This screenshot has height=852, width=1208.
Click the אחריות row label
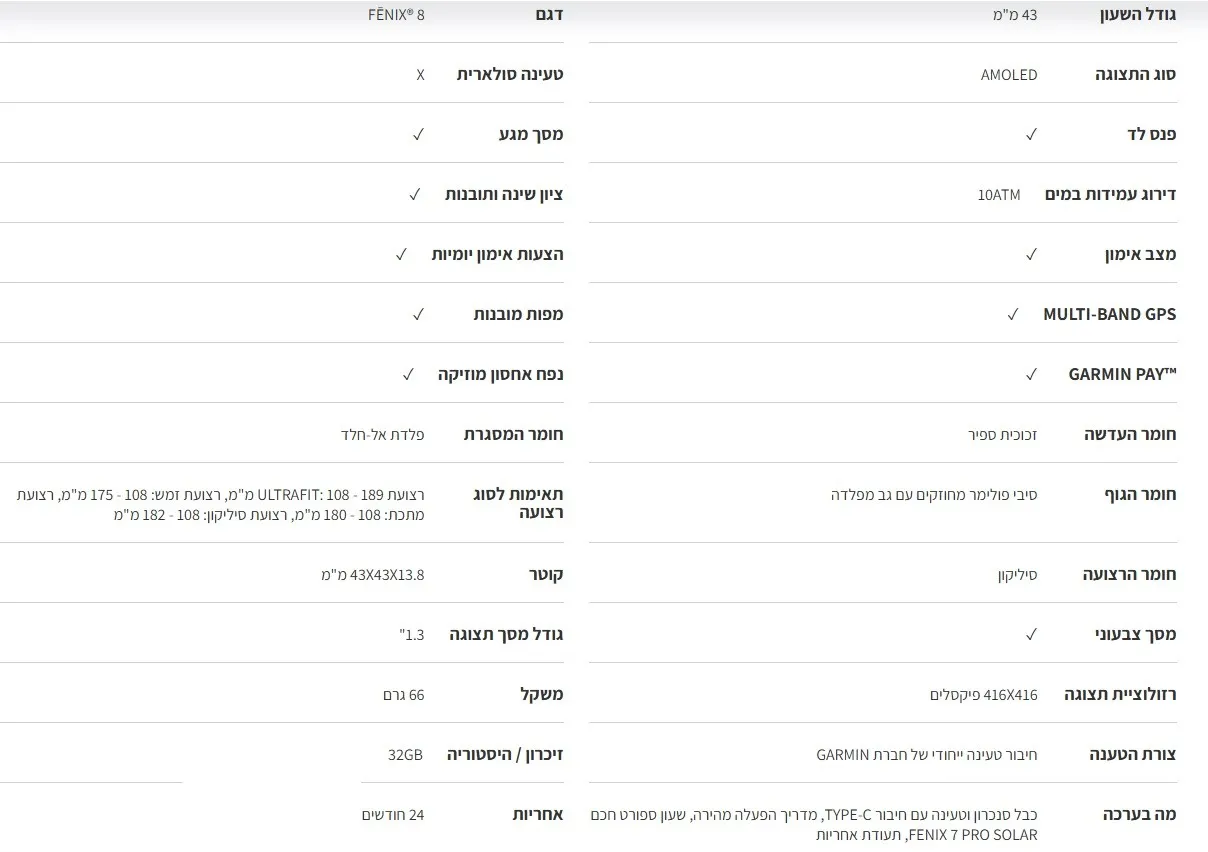[538, 814]
